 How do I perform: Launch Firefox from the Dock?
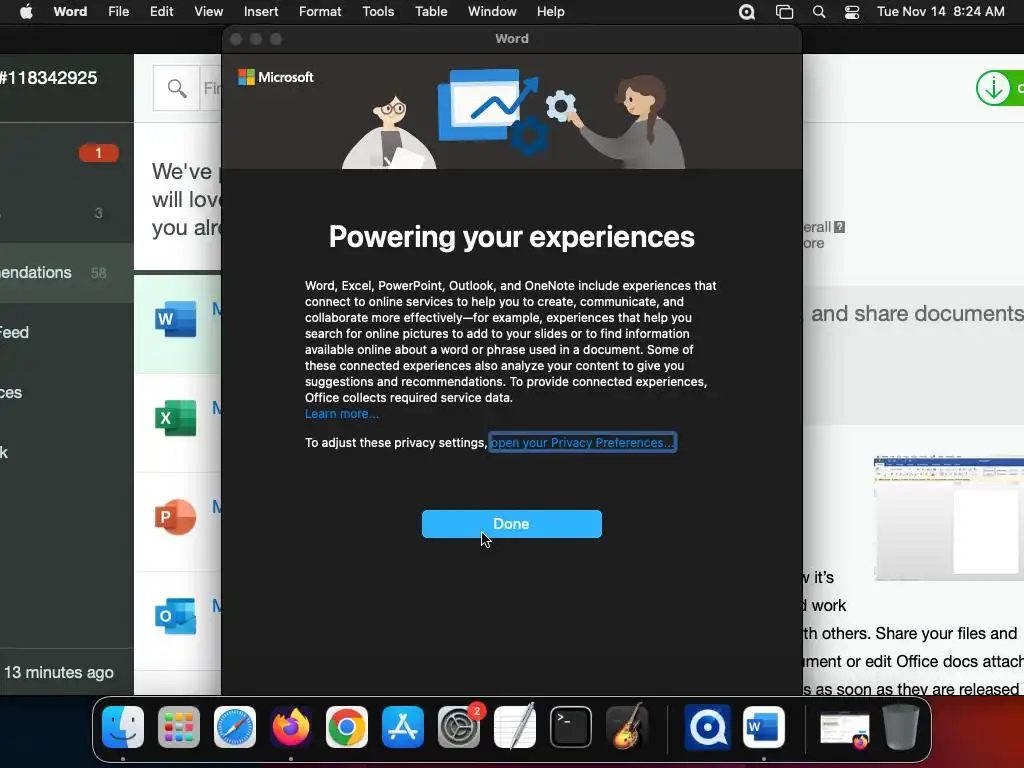[x=291, y=727]
